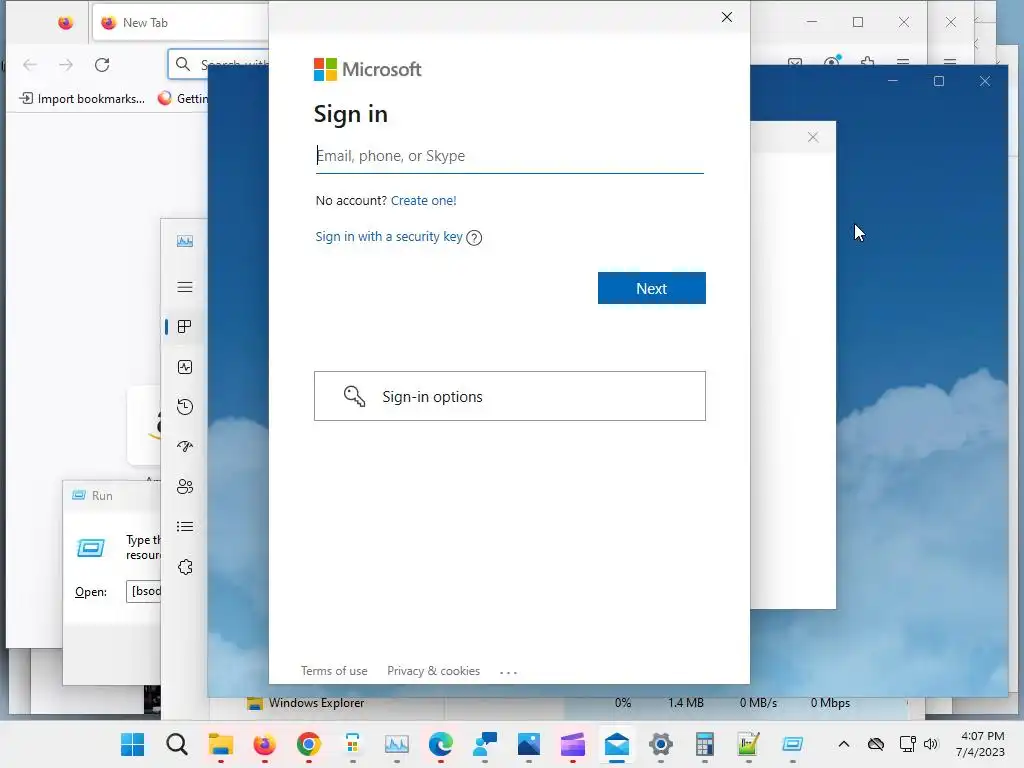Open the Processes page in Task Manager sidebar
This screenshot has height=768, width=1024.
[185, 327]
